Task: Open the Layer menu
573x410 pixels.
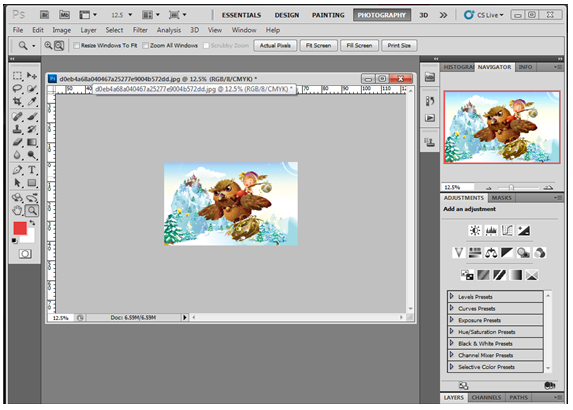Action: click(88, 30)
